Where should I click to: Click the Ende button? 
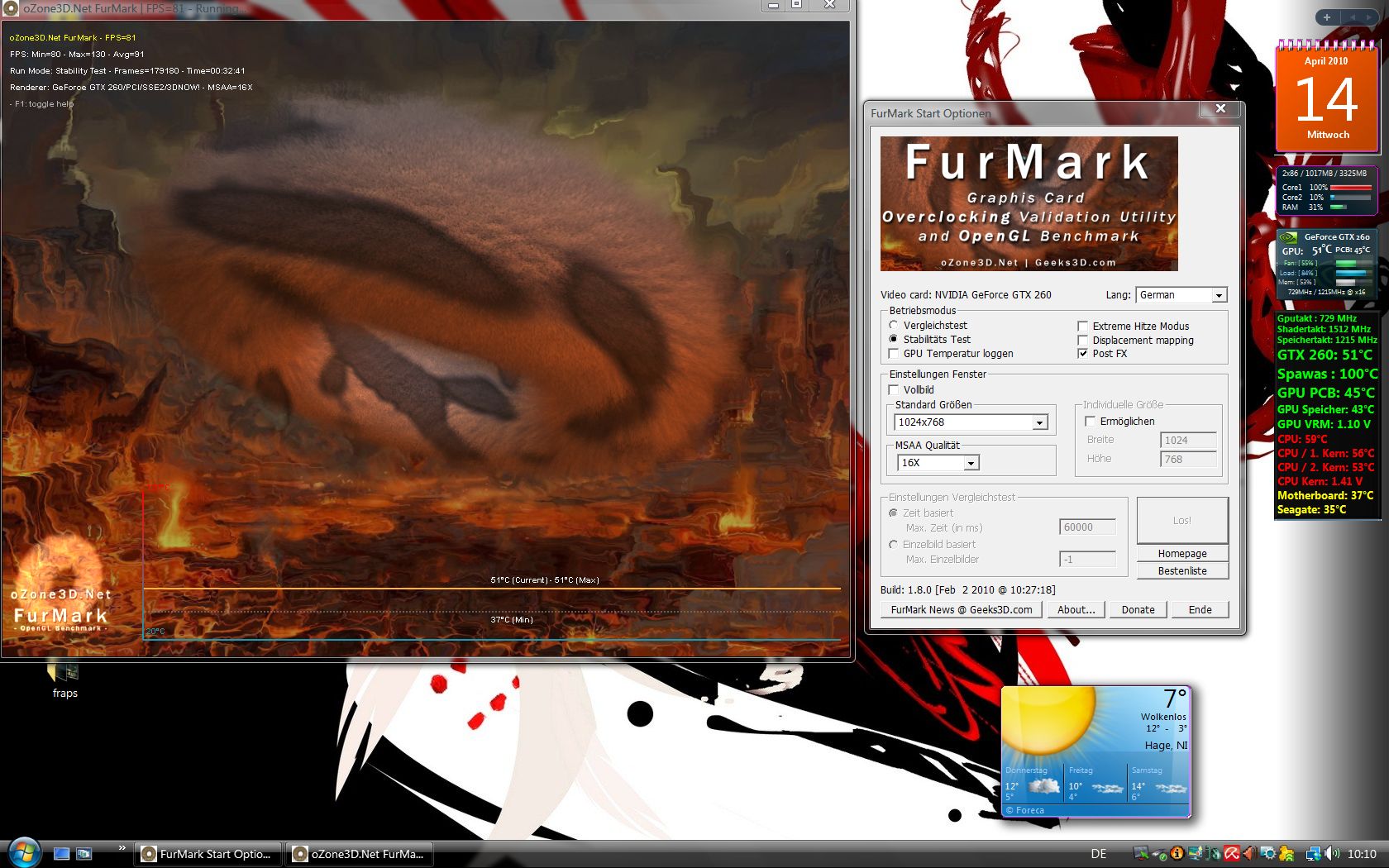(x=1200, y=610)
